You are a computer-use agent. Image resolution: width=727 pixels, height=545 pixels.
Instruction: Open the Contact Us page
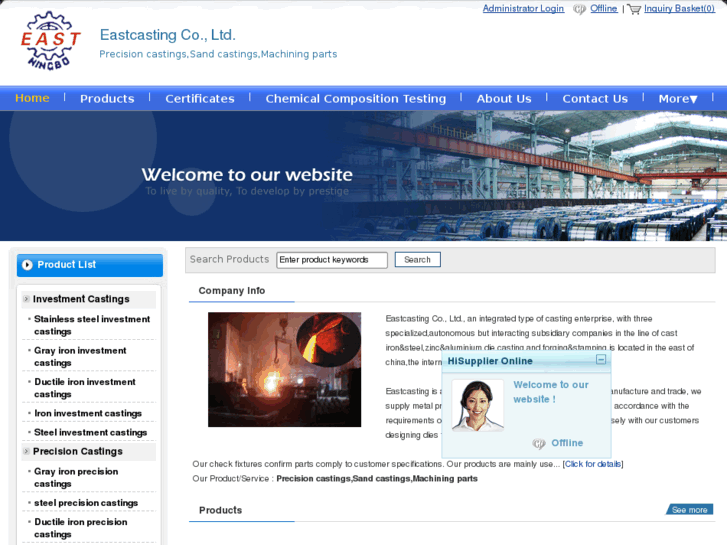point(595,99)
